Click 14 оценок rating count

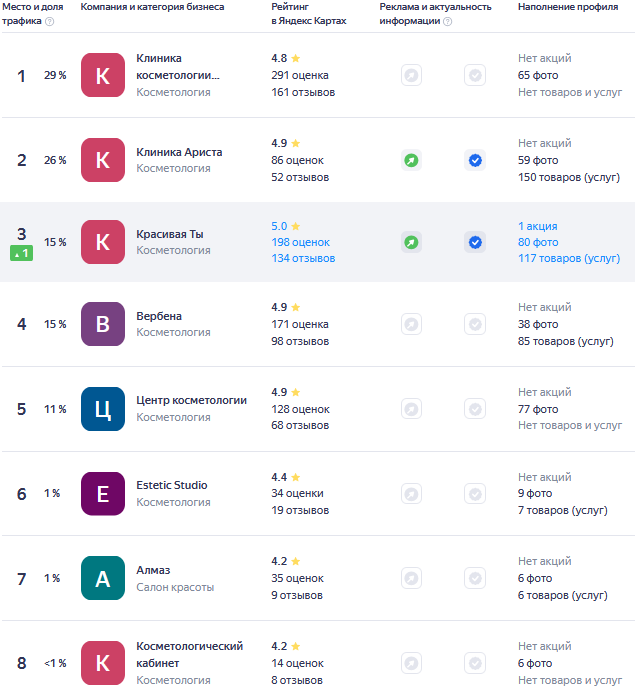[x=297, y=663]
